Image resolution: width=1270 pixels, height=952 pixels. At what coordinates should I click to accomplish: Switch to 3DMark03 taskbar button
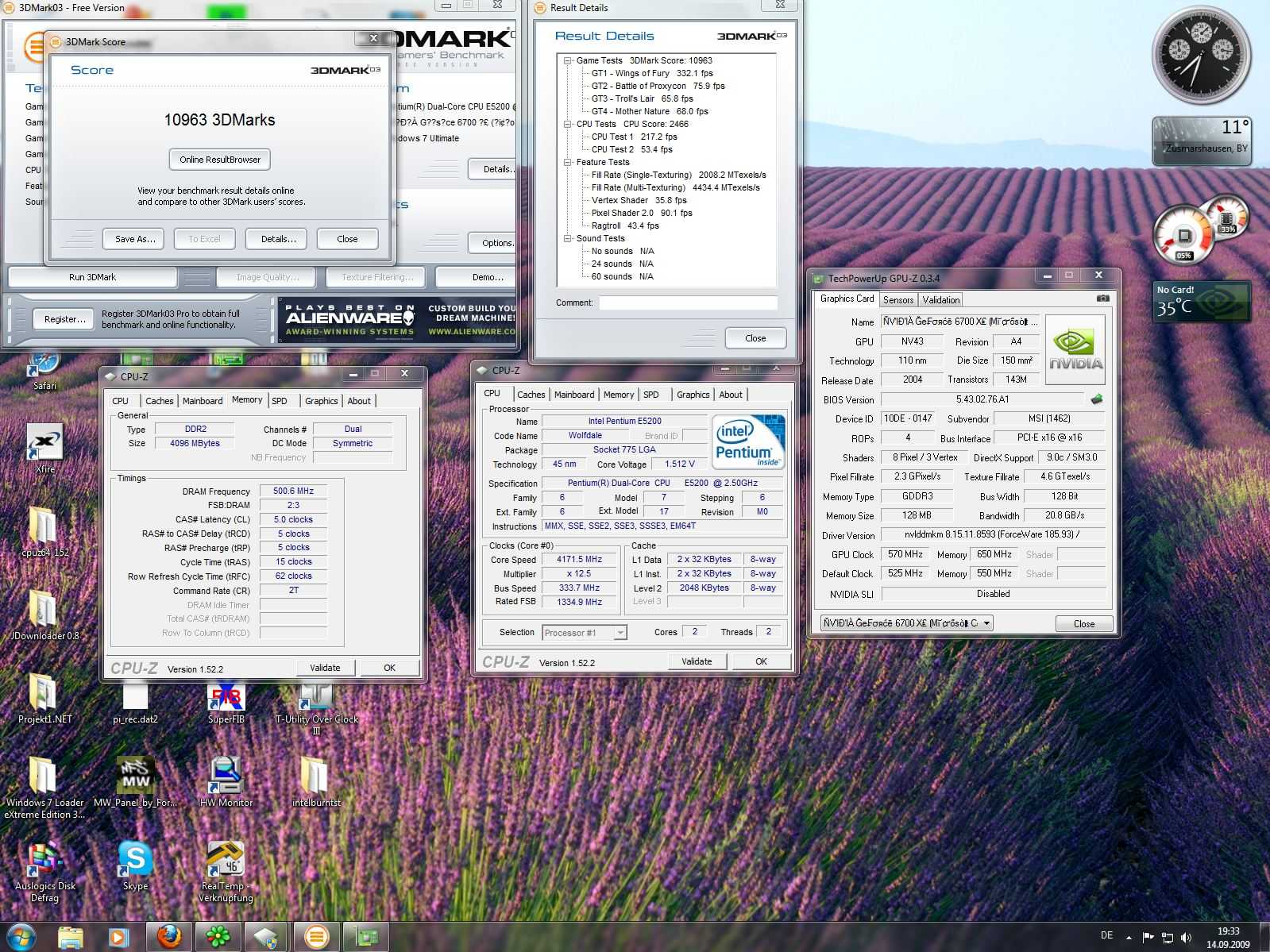click(x=316, y=937)
